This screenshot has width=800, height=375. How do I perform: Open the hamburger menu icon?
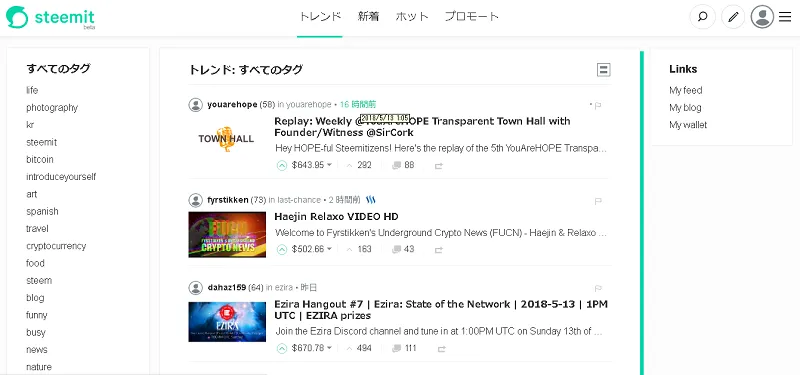[x=785, y=17]
